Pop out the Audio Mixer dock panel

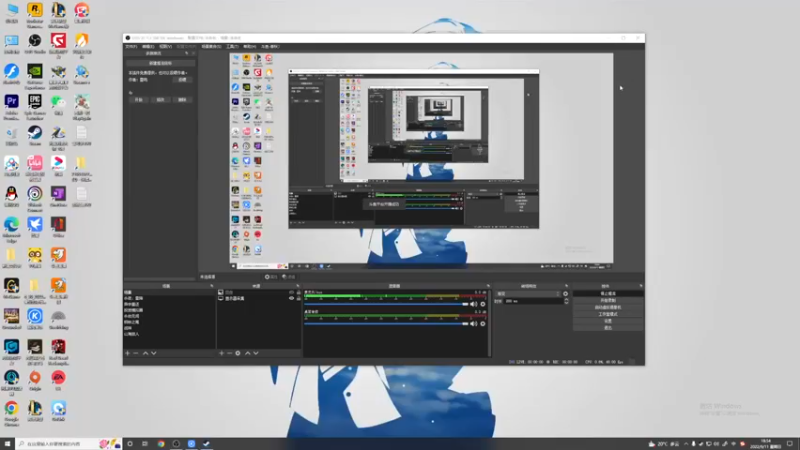click(x=488, y=286)
